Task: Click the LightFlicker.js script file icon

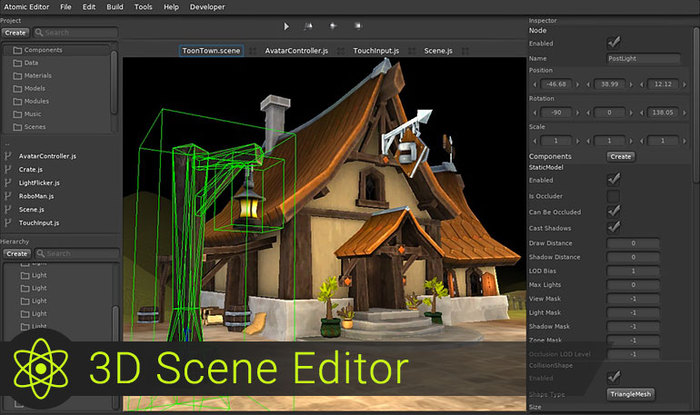Action: coord(8,183)
